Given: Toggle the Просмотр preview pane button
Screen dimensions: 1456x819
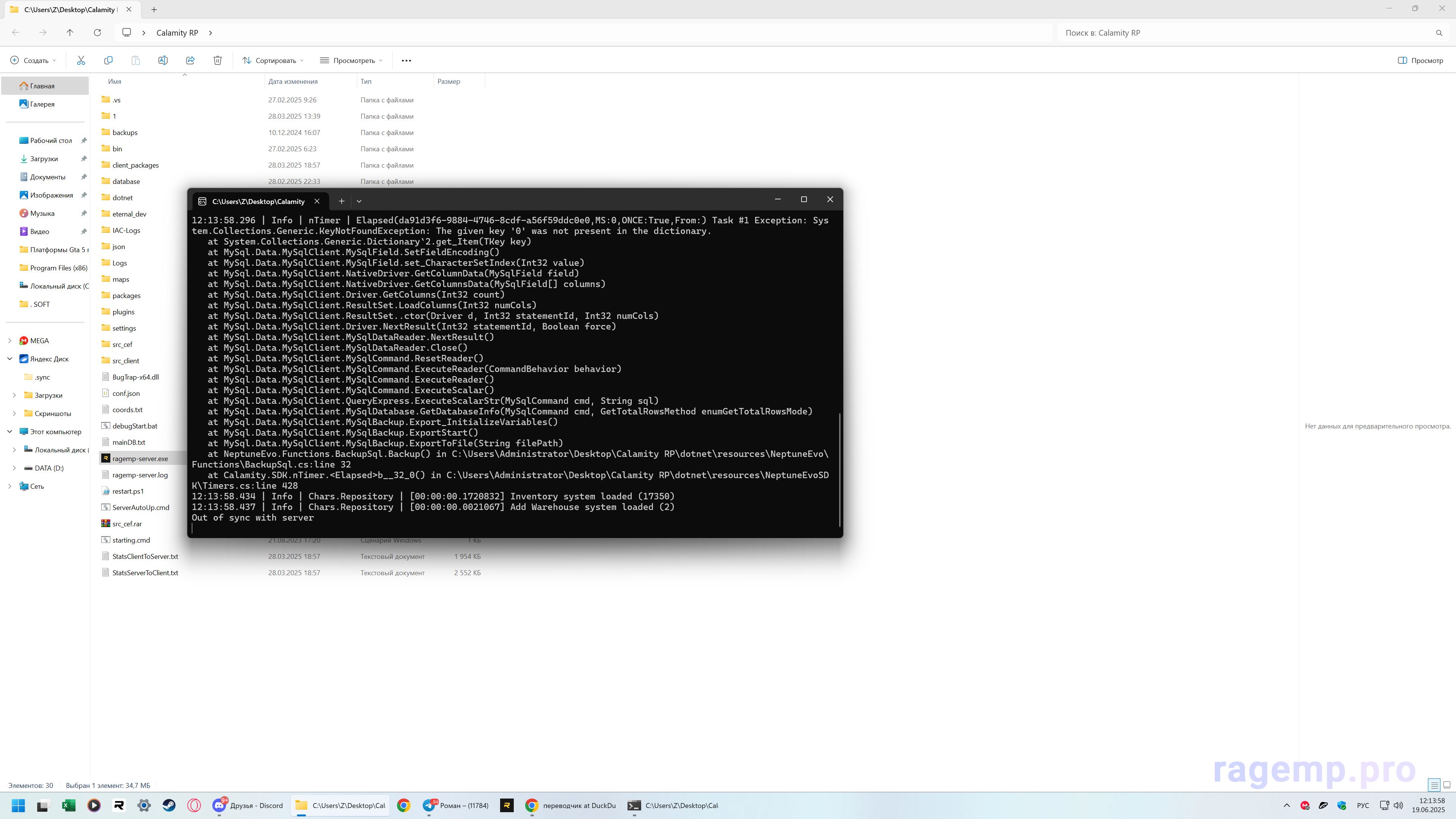Looking at the screenshot, I should pyautogui.click(x=1420, y=61).
